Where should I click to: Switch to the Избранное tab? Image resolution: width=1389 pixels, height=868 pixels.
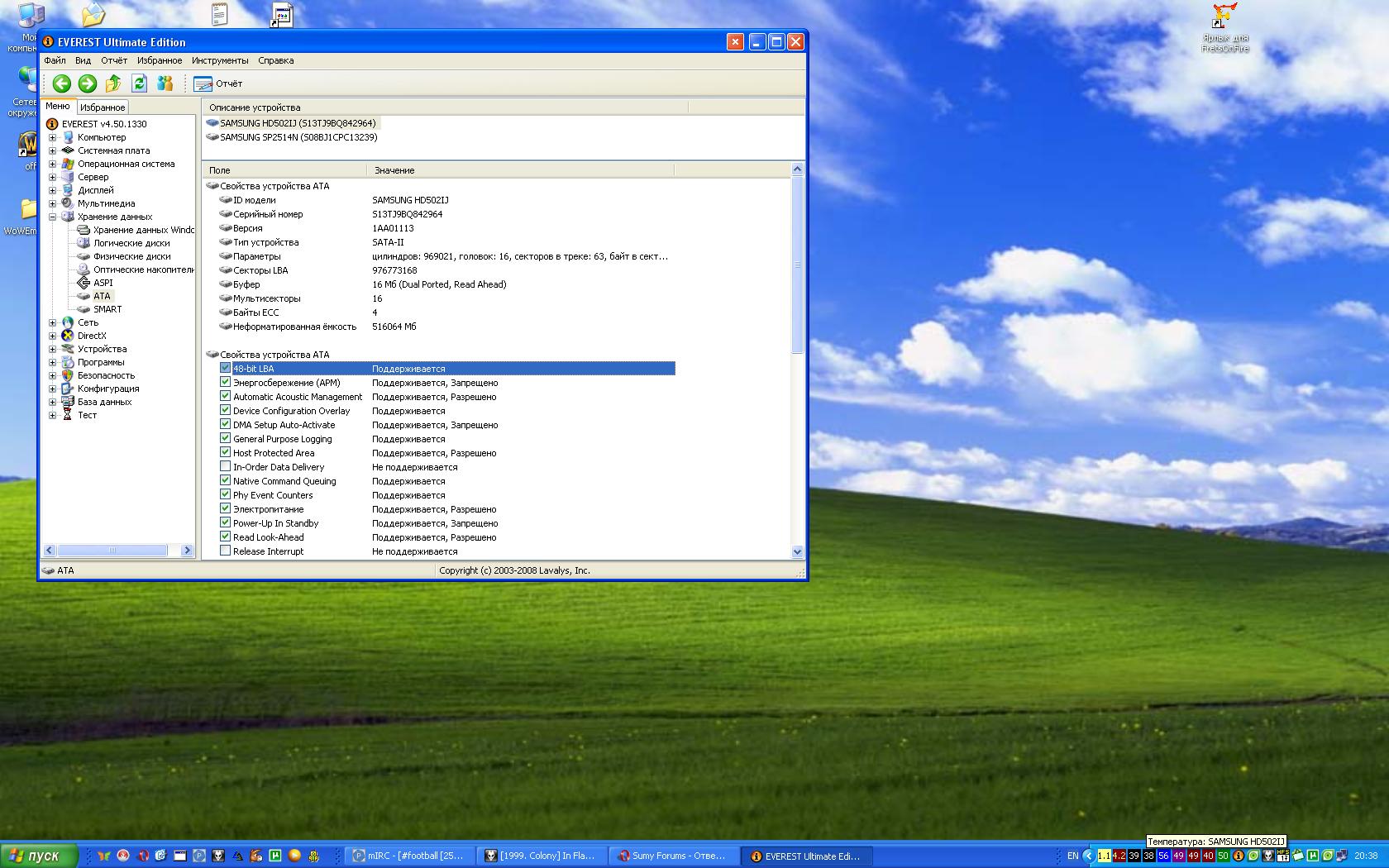103,107
